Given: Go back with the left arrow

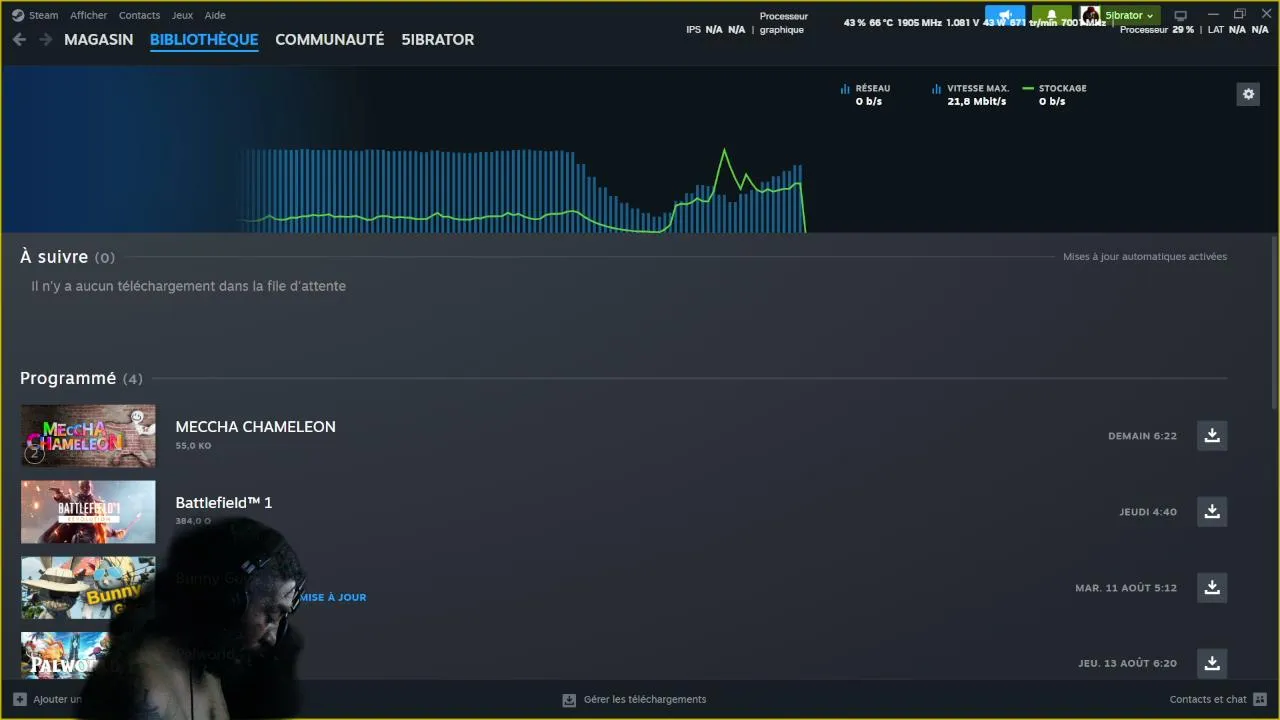Looking at the screenshot, I should [x=19, y=39].
